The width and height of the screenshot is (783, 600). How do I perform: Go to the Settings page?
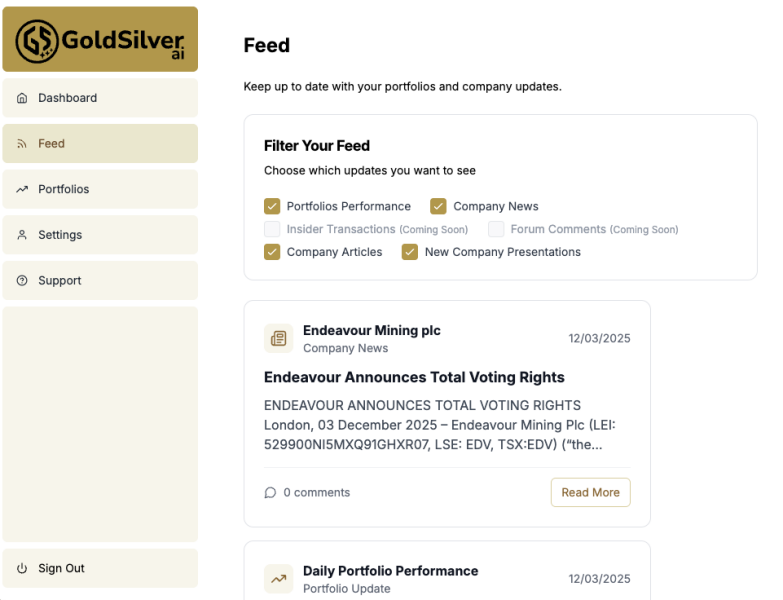[x=60, y=235]
